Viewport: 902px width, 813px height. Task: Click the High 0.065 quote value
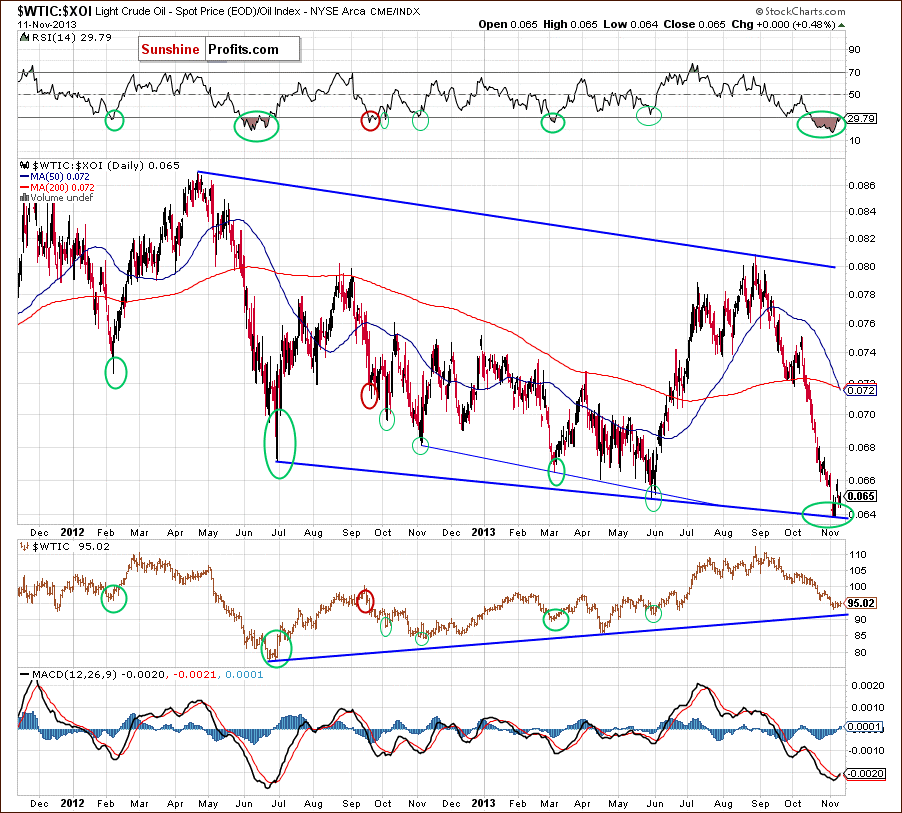[570, 25]
